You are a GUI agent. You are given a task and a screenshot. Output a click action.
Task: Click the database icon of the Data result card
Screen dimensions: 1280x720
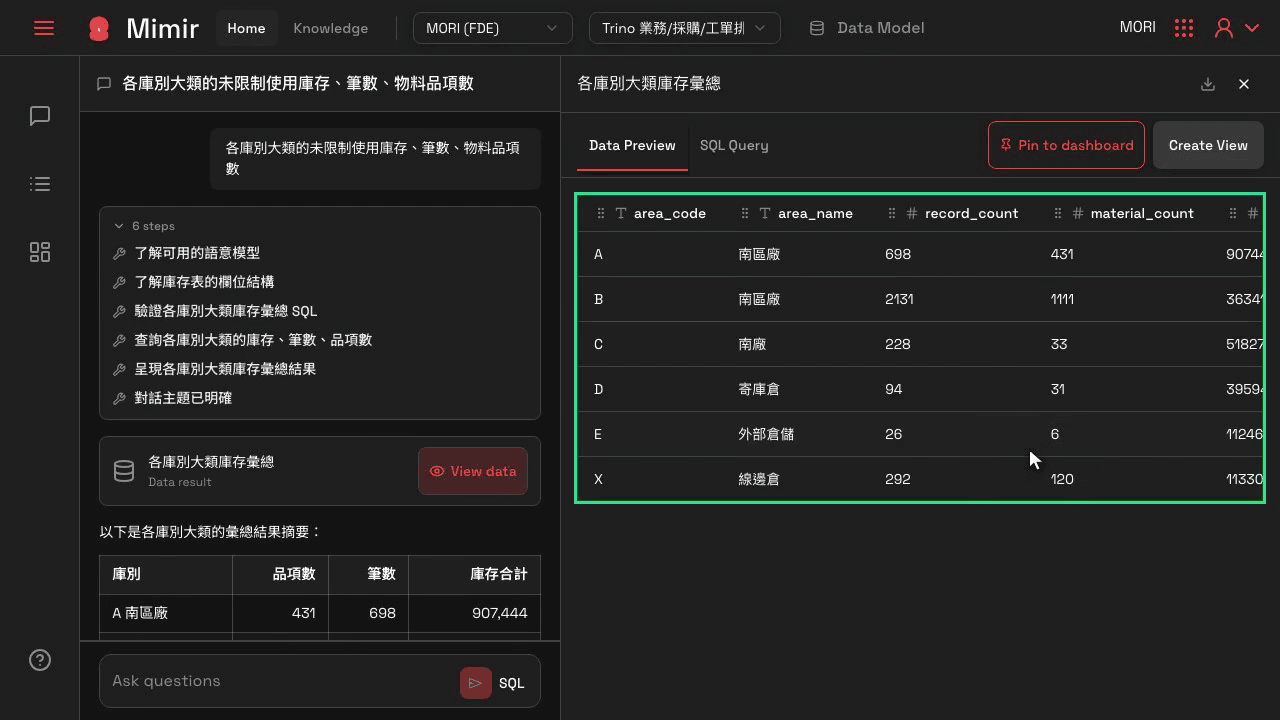pyautogui.click(x=124, y=471)
